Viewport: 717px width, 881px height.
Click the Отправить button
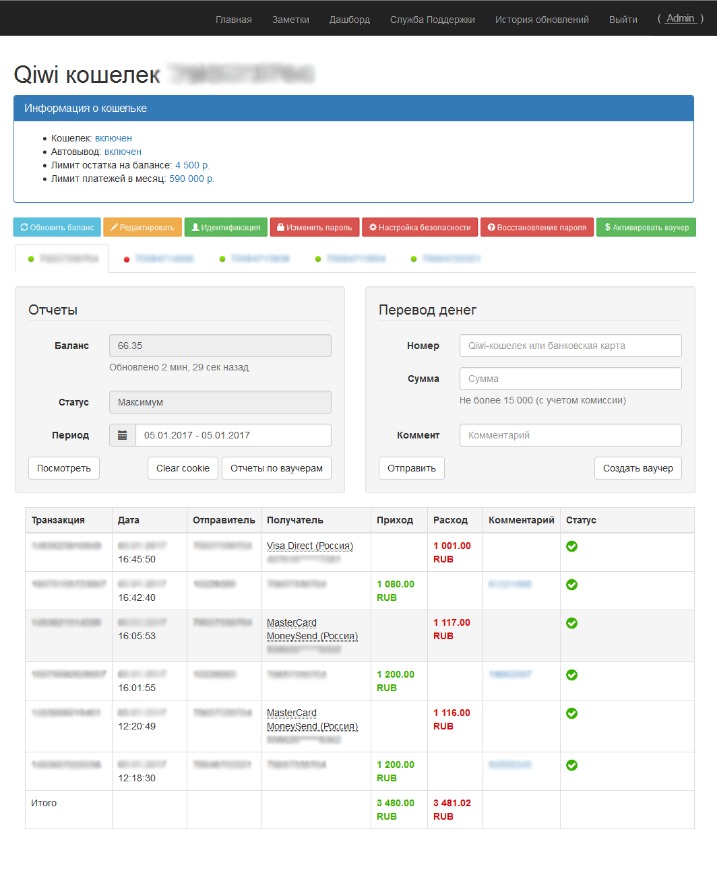(411, 468)
